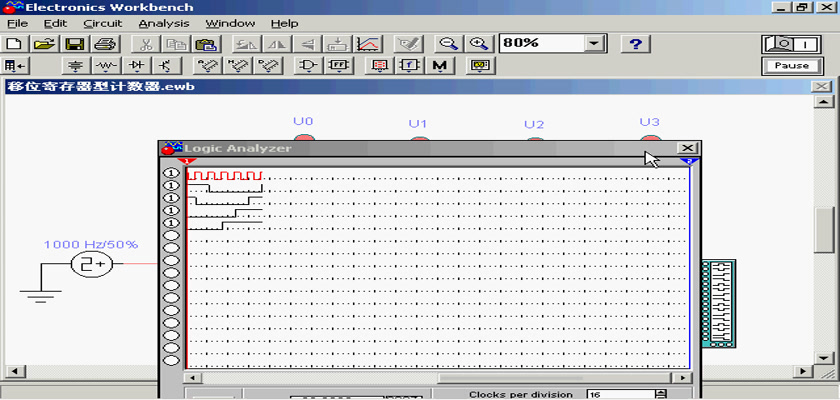Image resolution: width=840 pixels, height=400 pixels.
Task: Click the Print icon in toolbar
Action: 105,44
